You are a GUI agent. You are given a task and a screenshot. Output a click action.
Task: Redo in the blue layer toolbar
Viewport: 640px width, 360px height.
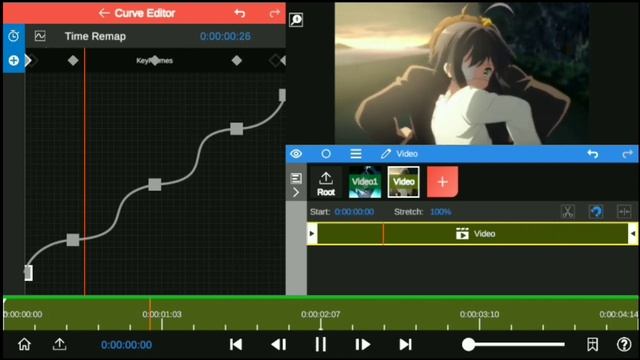click(x=627, y=154)
